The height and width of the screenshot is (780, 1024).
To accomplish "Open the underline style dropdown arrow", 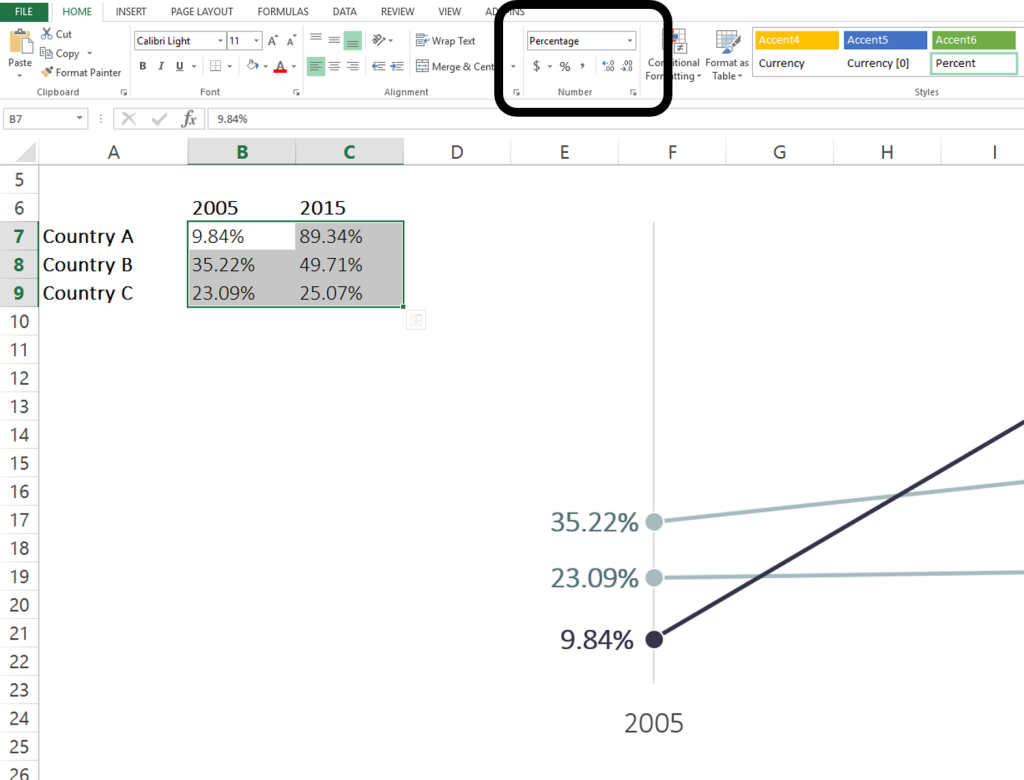I will 194,66.
